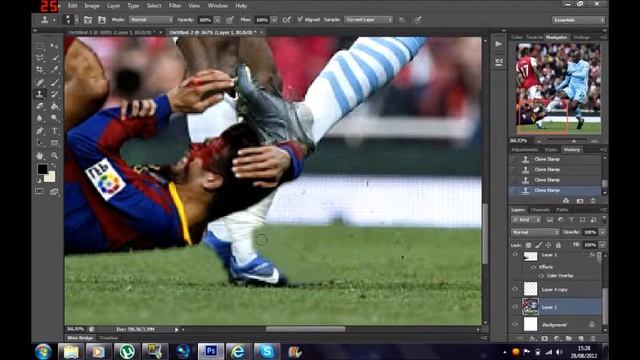Select the Pen tool
Screen dimensions: 640x360
(40, 131)
